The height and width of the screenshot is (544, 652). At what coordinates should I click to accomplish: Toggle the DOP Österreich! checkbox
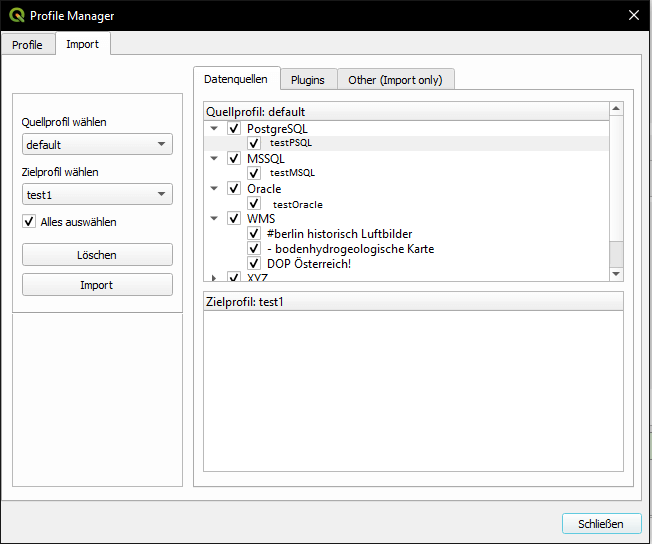(x=254, y=264)
